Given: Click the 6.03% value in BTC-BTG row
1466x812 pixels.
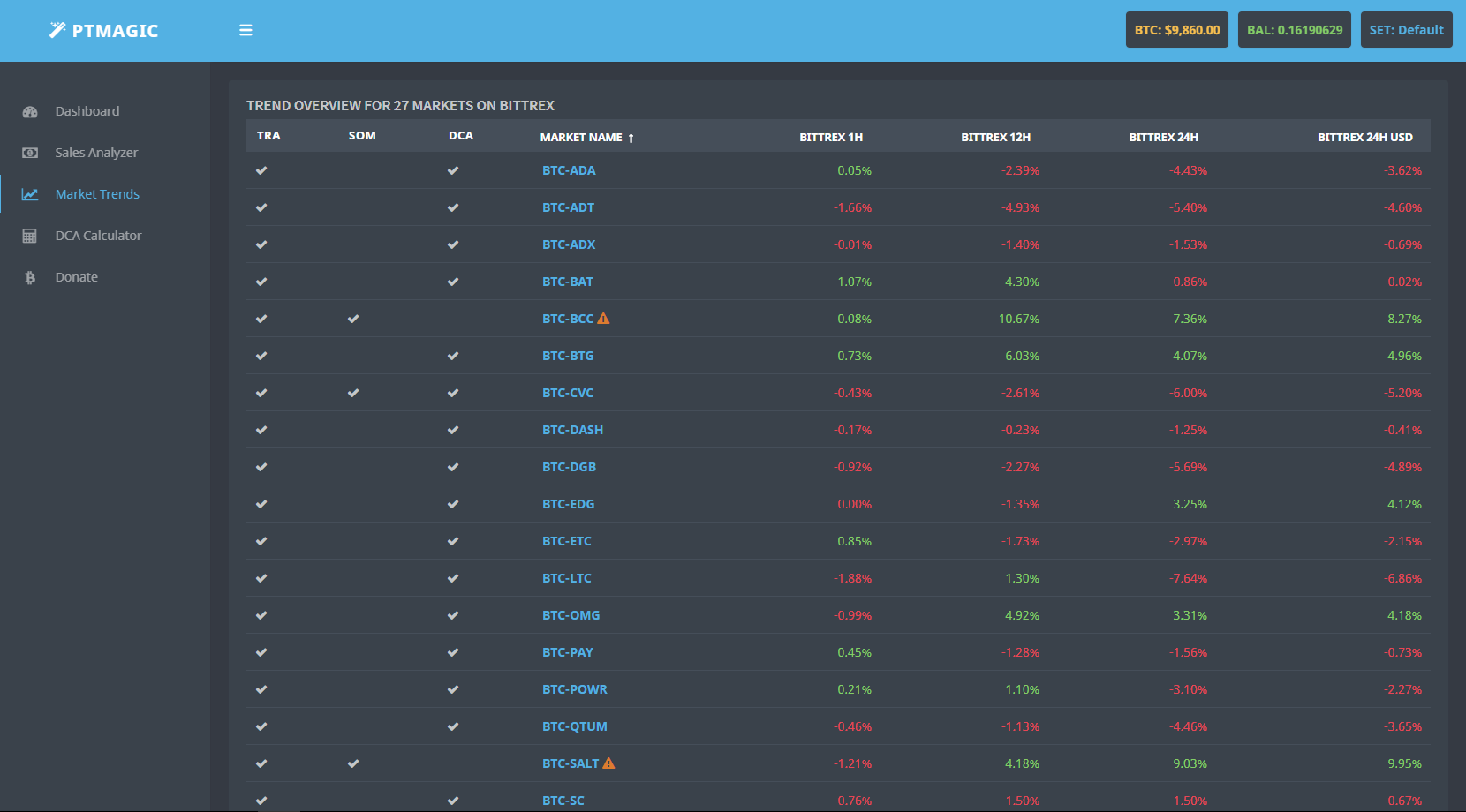Looking at the screenshot, I should point(1022,356).
